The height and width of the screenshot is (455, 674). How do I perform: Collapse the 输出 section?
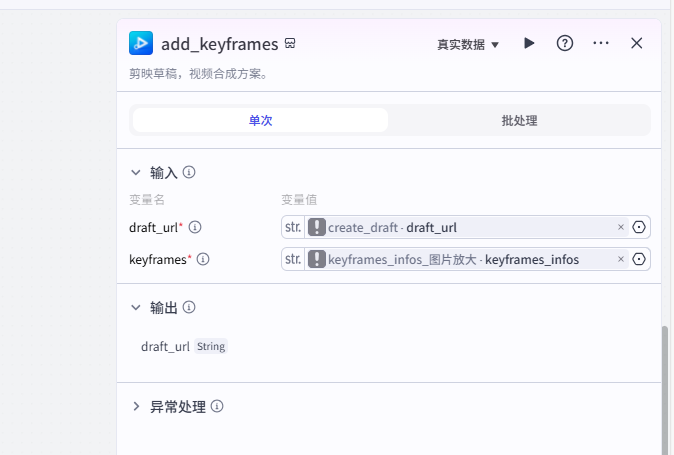coord(136,308)
